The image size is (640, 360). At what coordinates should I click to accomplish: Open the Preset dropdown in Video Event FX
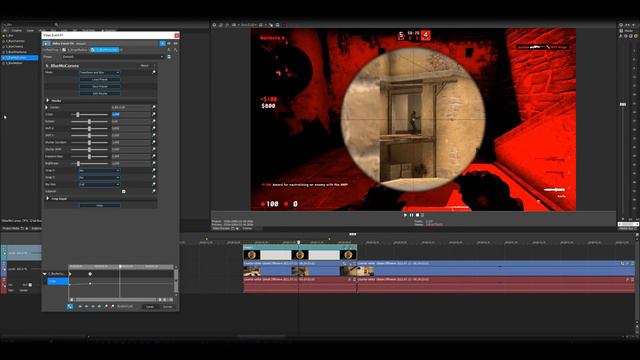113,57
